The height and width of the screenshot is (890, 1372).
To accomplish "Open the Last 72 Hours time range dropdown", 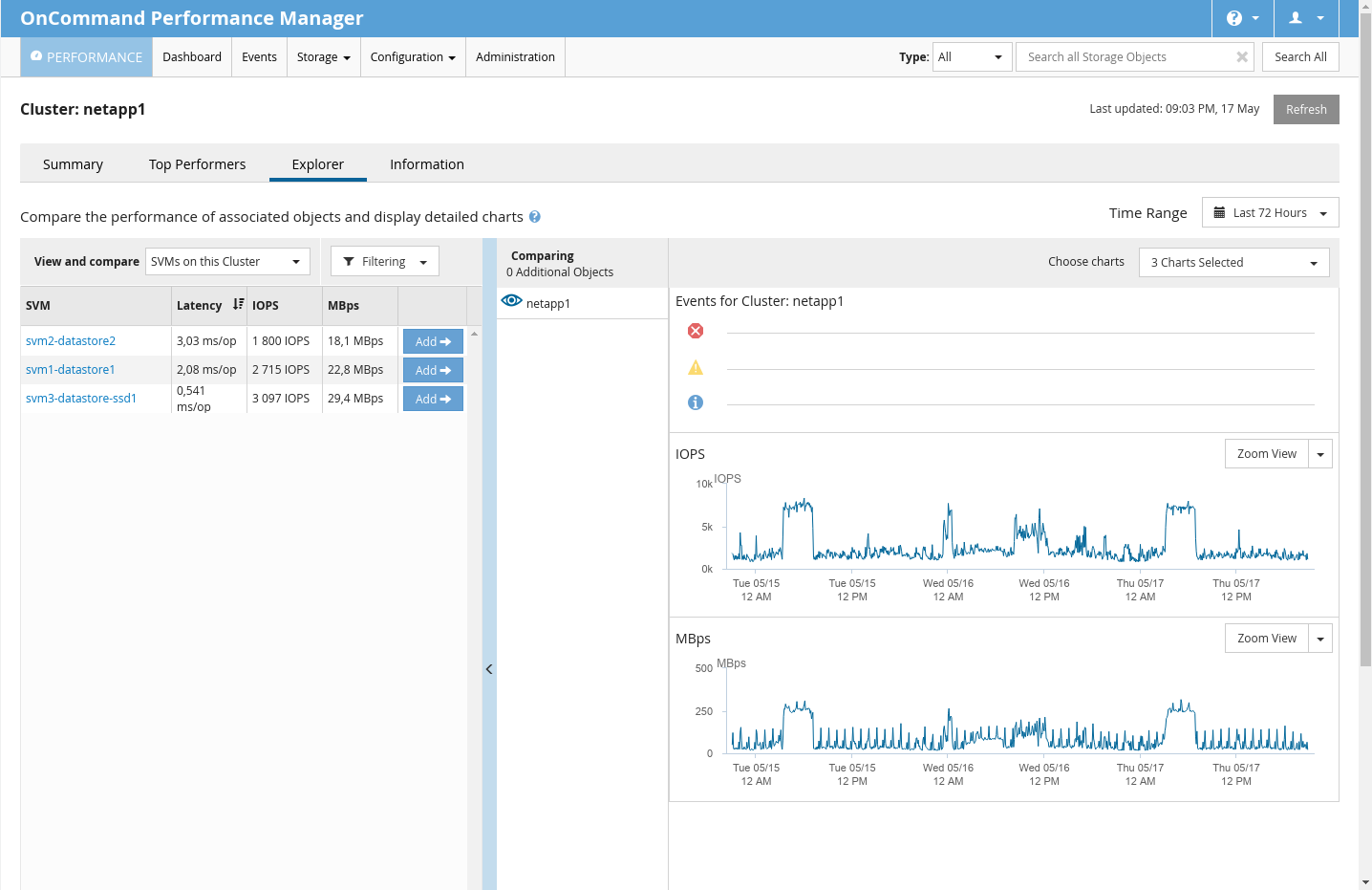I will click(x=1270, y=213).
